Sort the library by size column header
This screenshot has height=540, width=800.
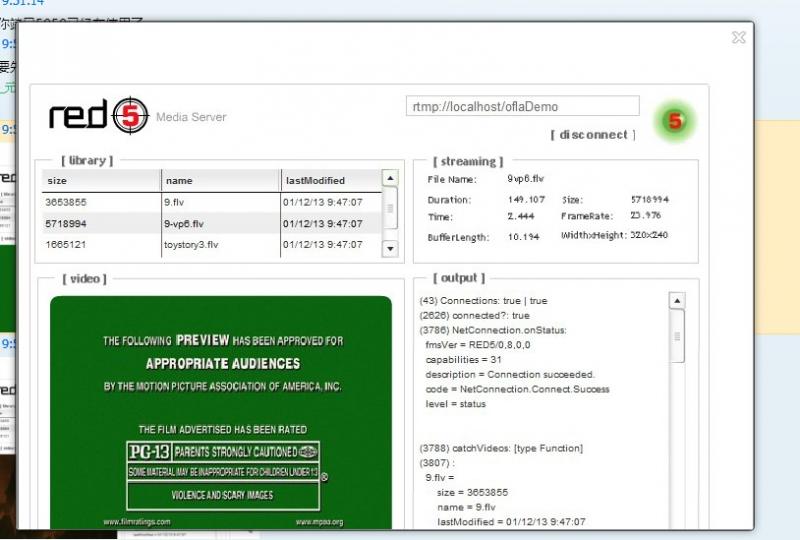[101, 181]
